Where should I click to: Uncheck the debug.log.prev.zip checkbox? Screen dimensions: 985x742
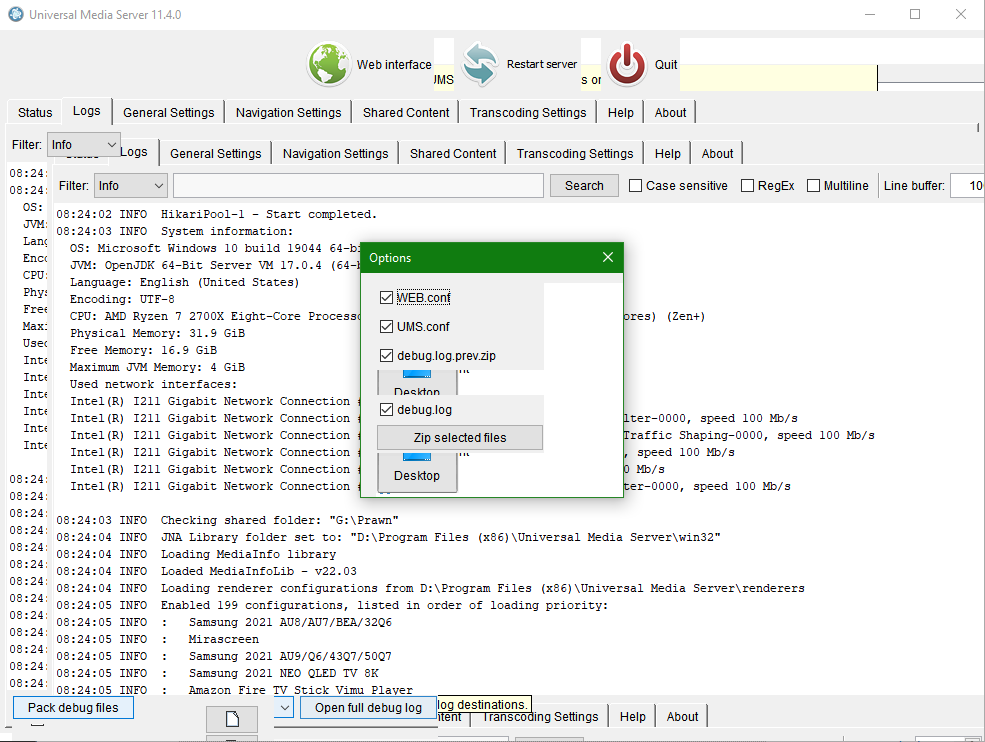(x=386, y=356)
